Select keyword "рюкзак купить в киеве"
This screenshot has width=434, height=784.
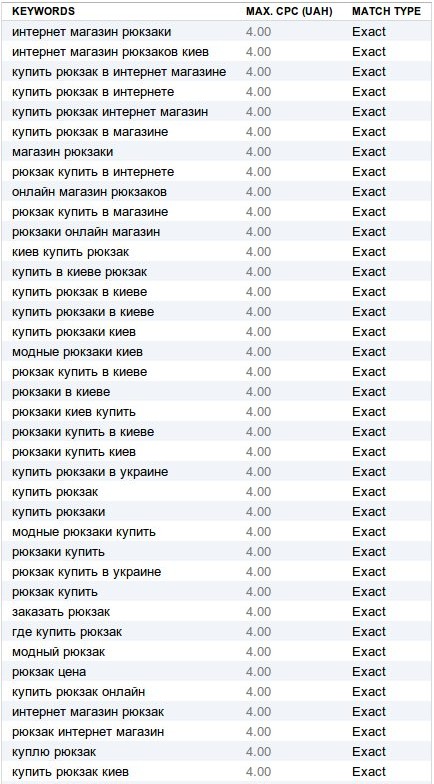[x=80, y=372]
